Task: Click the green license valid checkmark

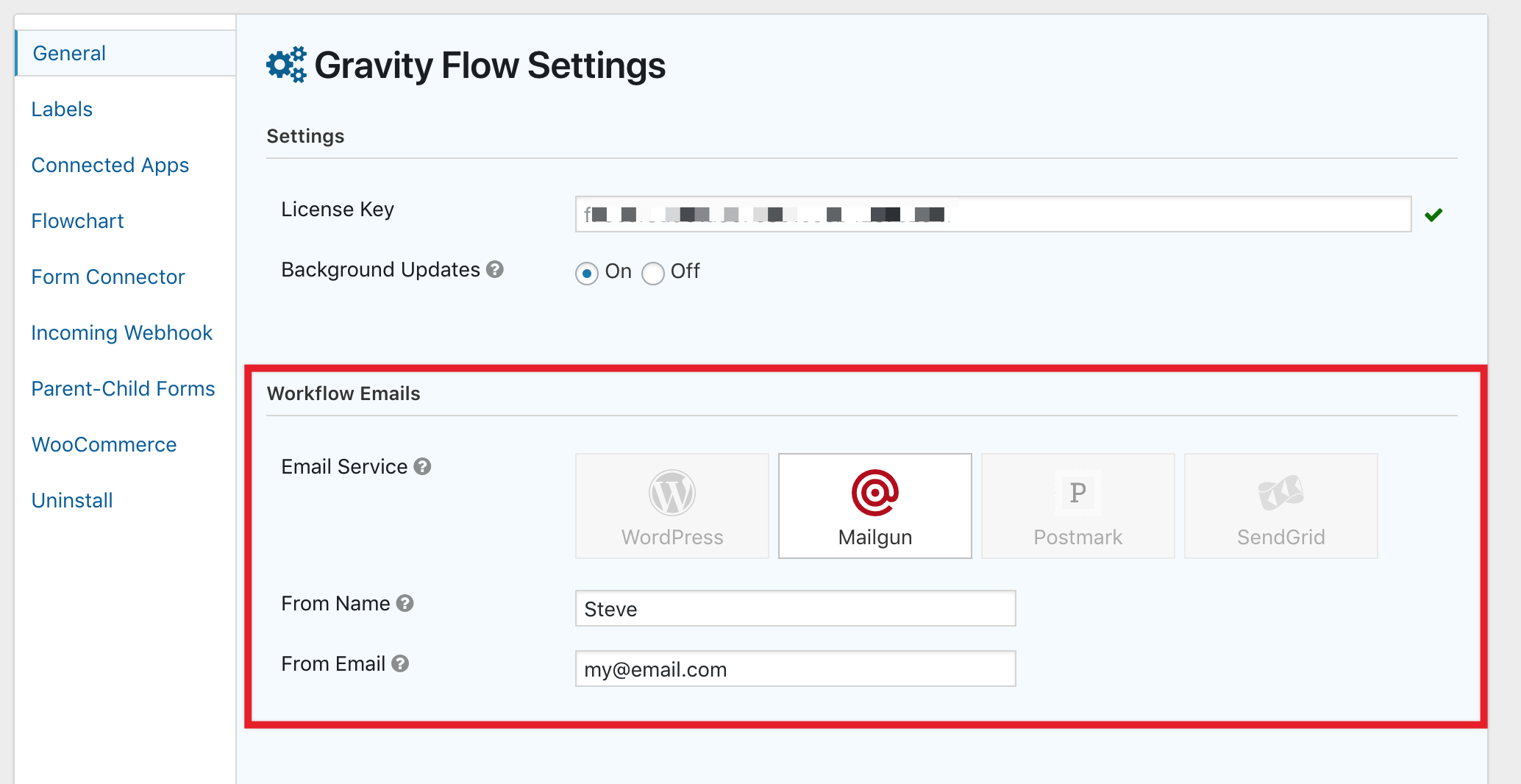Action: (1433, 215)
